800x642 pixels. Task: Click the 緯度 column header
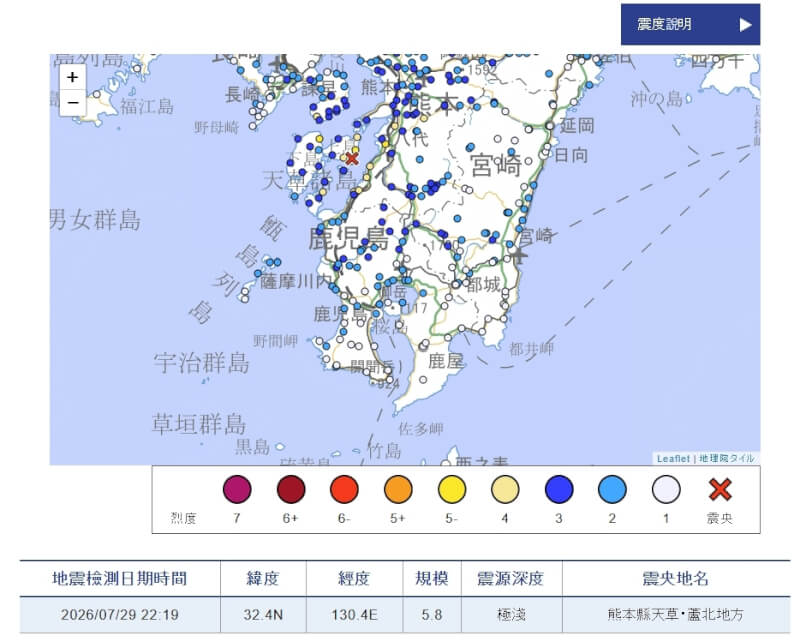pyautogui.click(x=263, y=579)
